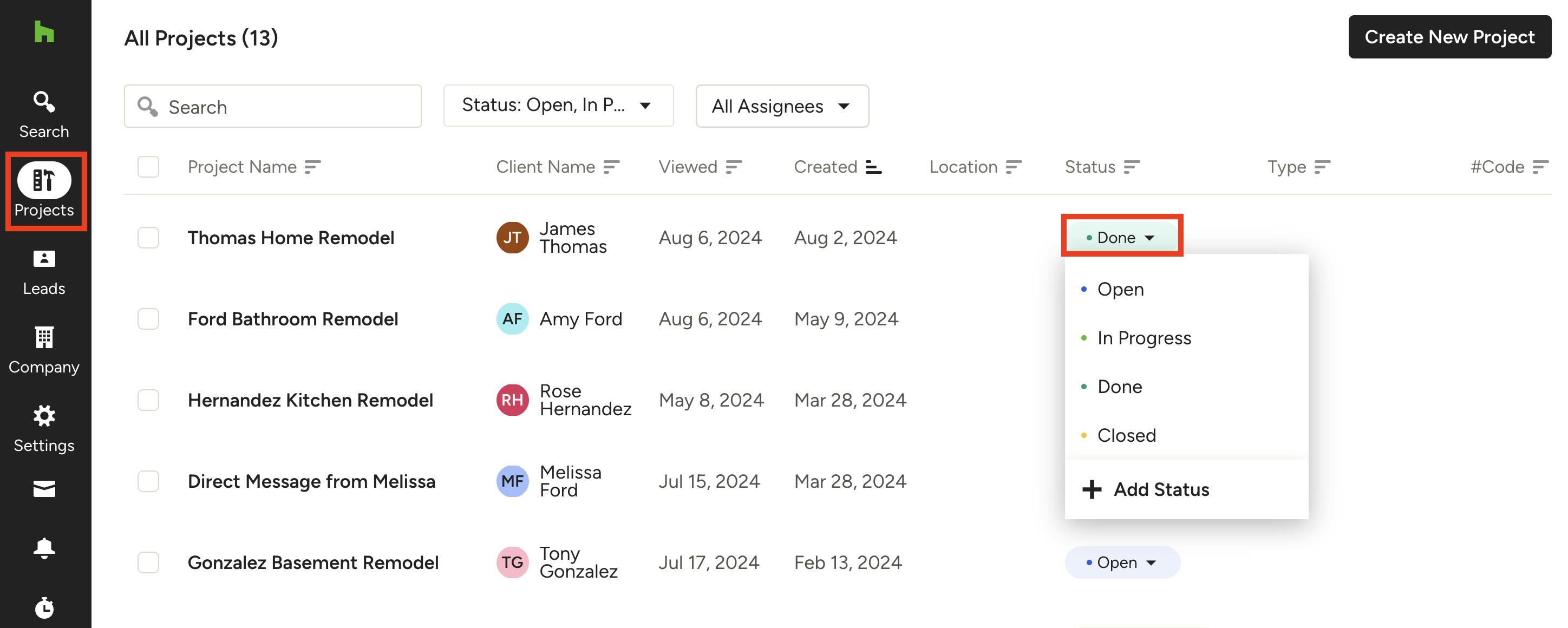Sort by Created column icon
This screenshot has width=1568, height=628.
[873, 167]
